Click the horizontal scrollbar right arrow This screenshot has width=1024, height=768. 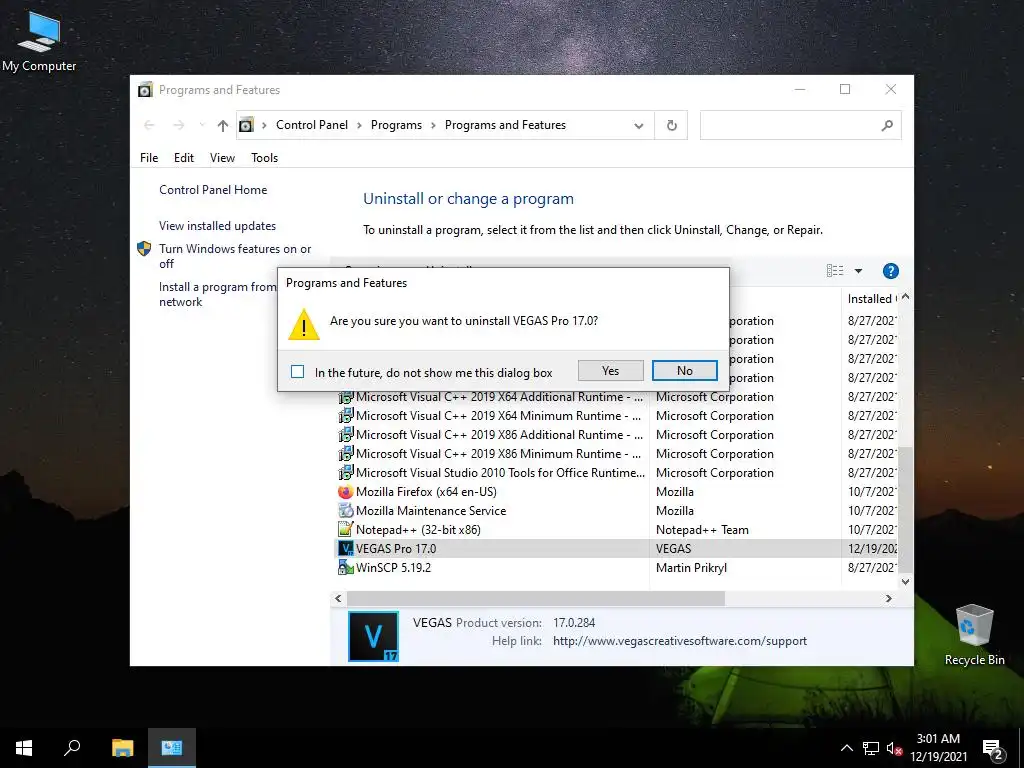pyautogui.click(x=889, y=598)
